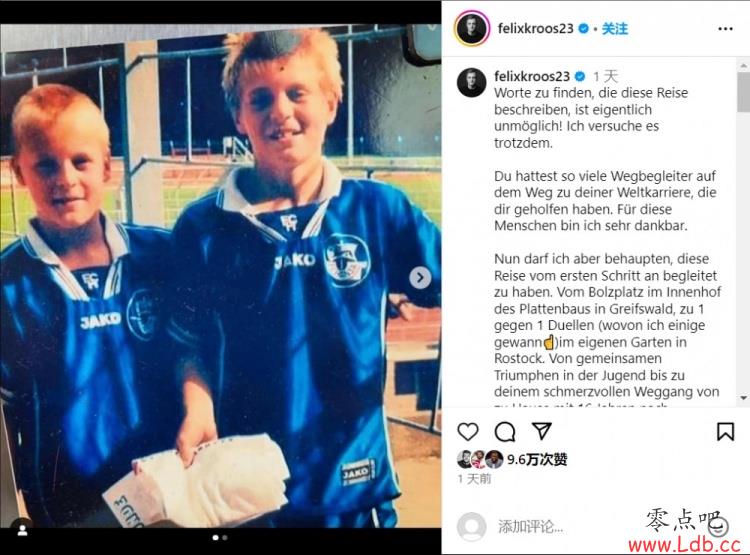
Task: Select the second carousel dot indicator
Action: (x=225, y=538)
